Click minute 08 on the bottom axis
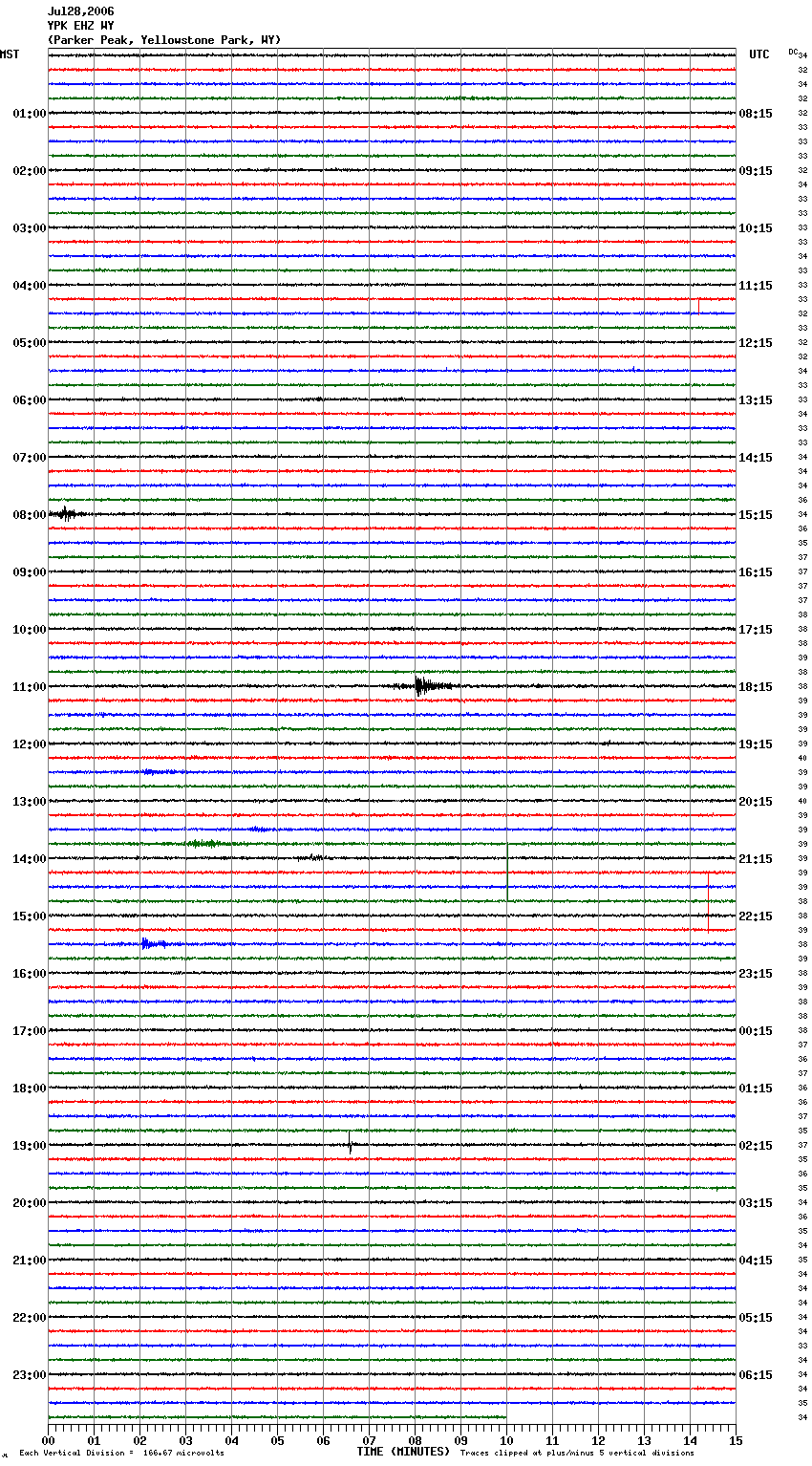812x1466 pixels. [x=415, y=1440]
